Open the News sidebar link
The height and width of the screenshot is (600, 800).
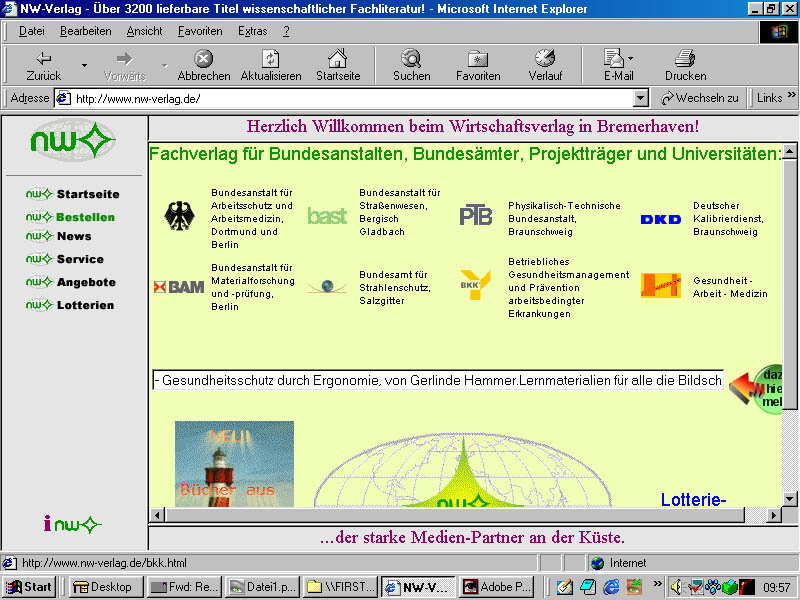pyautogui.click(x=59, y=236)
